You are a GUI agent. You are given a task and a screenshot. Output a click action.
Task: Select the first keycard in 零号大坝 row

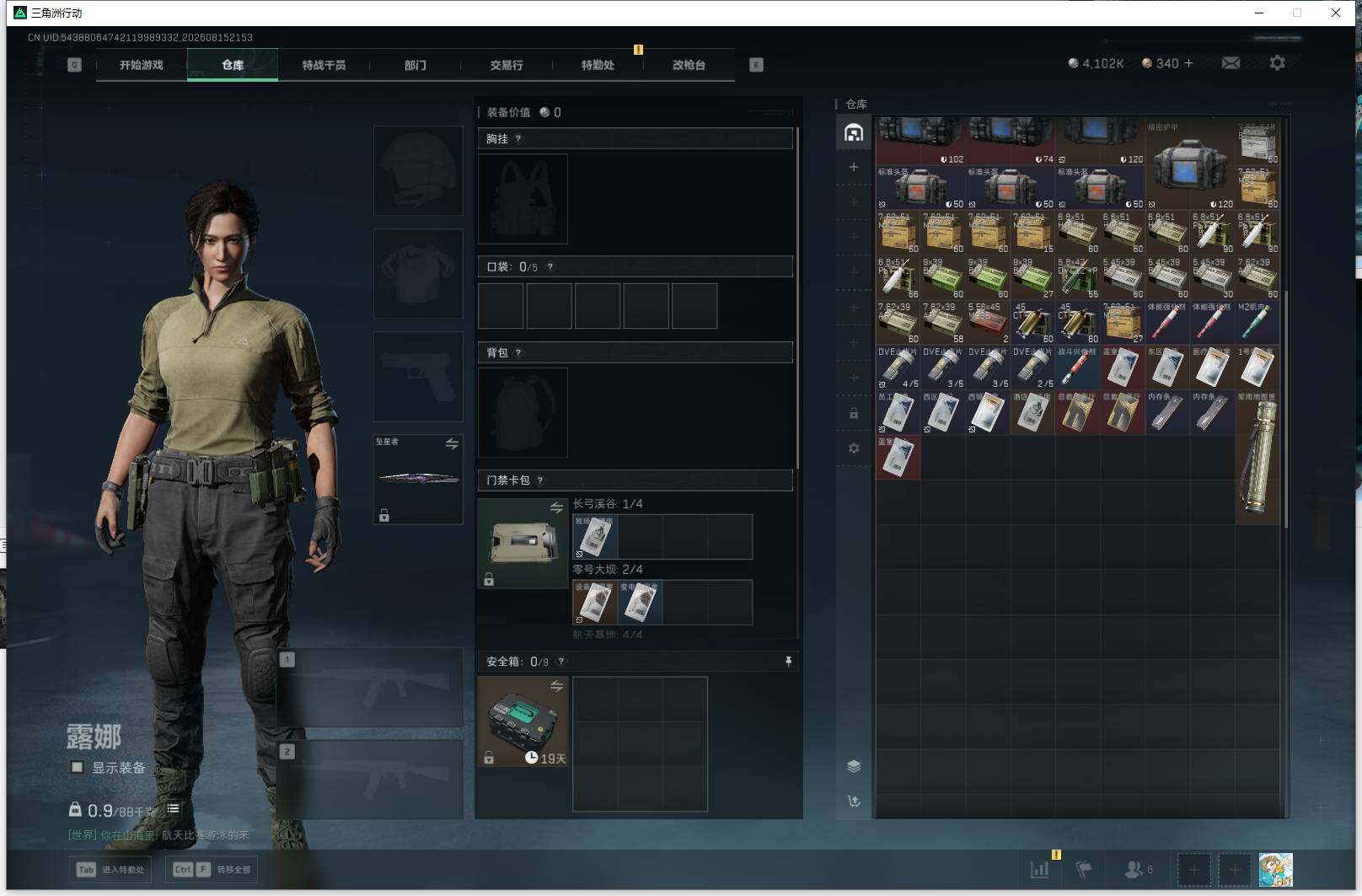(x=595, y=602)
